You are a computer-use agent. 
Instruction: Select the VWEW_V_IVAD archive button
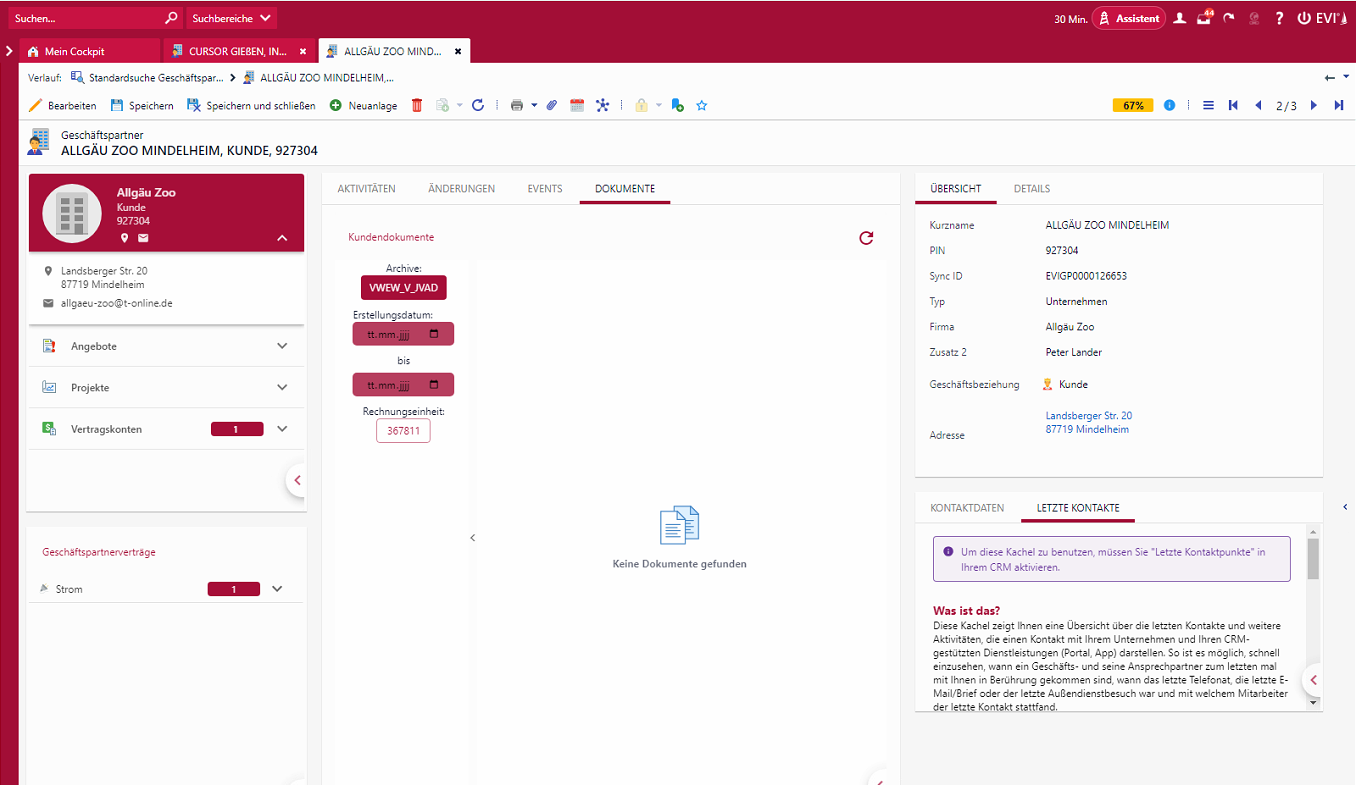point(403,288)
